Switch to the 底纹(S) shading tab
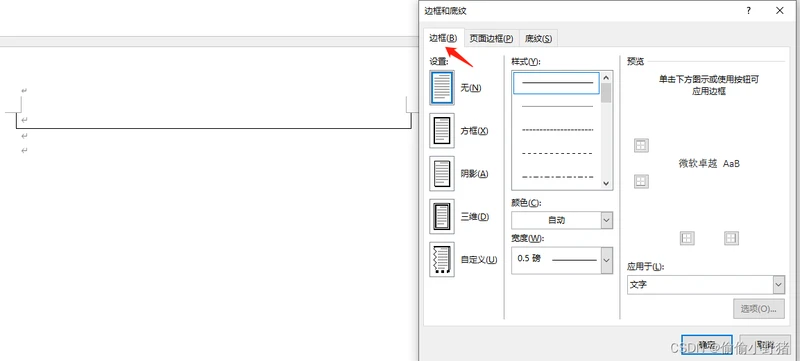 538,38
